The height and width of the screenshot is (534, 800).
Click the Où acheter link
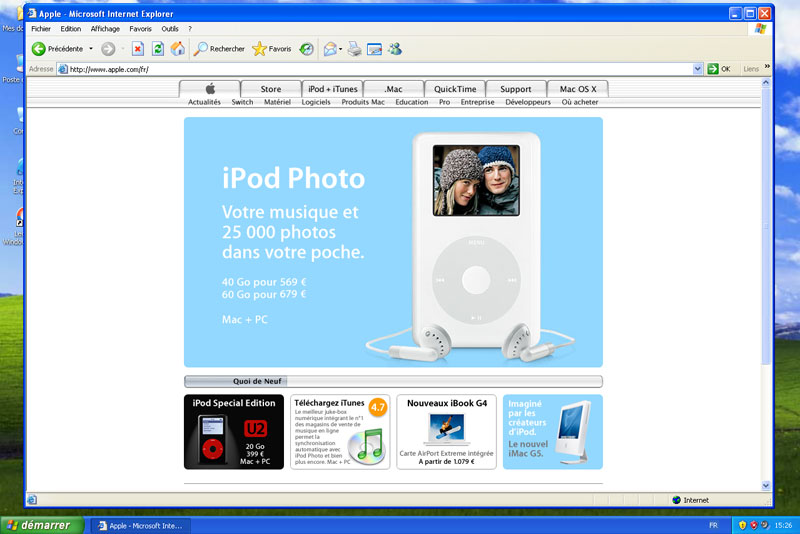pyautogui.click(x=580, y=102)
